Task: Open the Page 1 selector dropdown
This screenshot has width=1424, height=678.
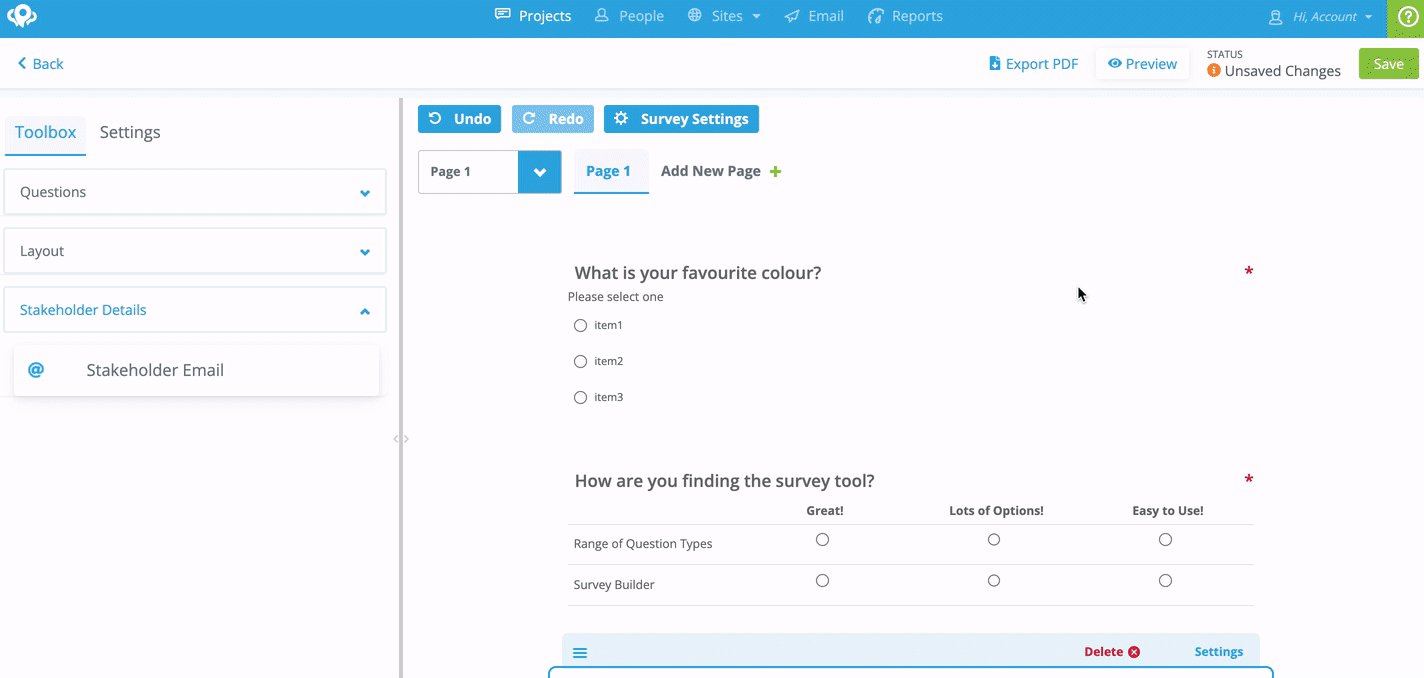Action: click(x=539, y=171)
